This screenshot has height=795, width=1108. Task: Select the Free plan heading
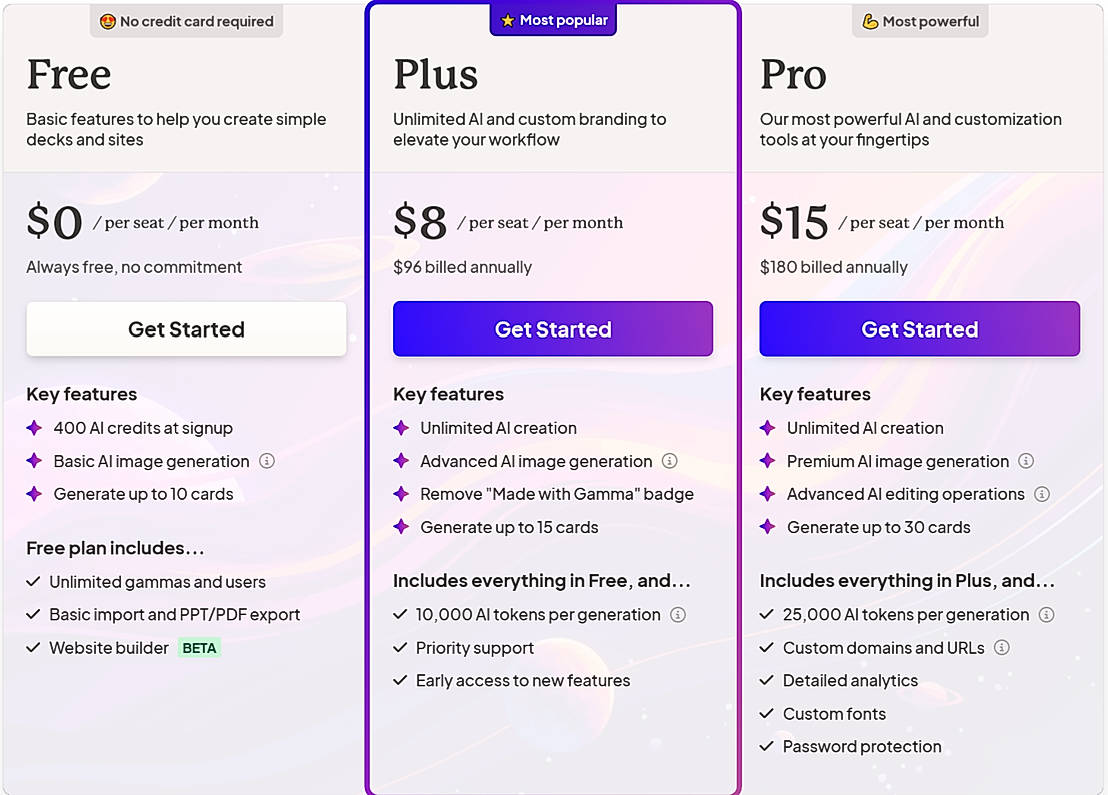tap(68, 74)
